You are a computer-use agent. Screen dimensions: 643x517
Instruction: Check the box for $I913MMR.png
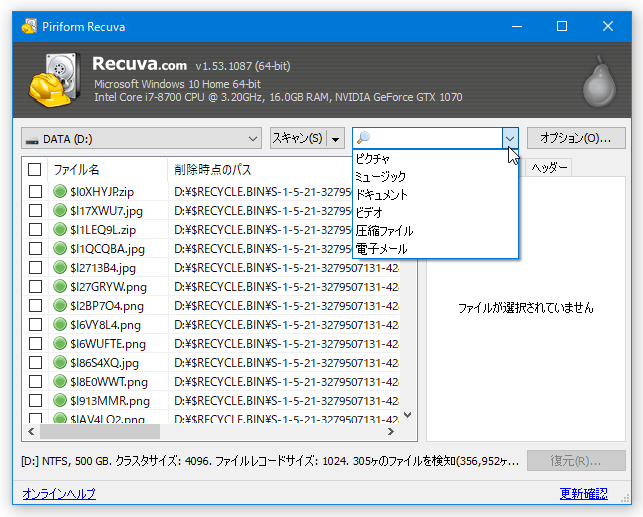pos(35,401)
